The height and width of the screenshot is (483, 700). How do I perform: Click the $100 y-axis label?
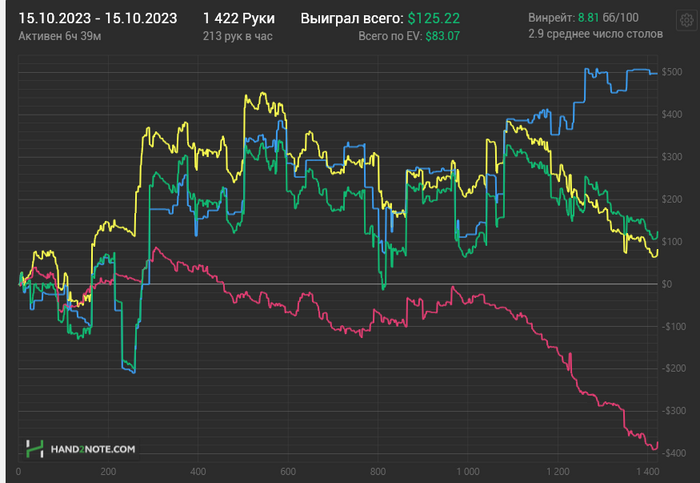tap(671, 242)
